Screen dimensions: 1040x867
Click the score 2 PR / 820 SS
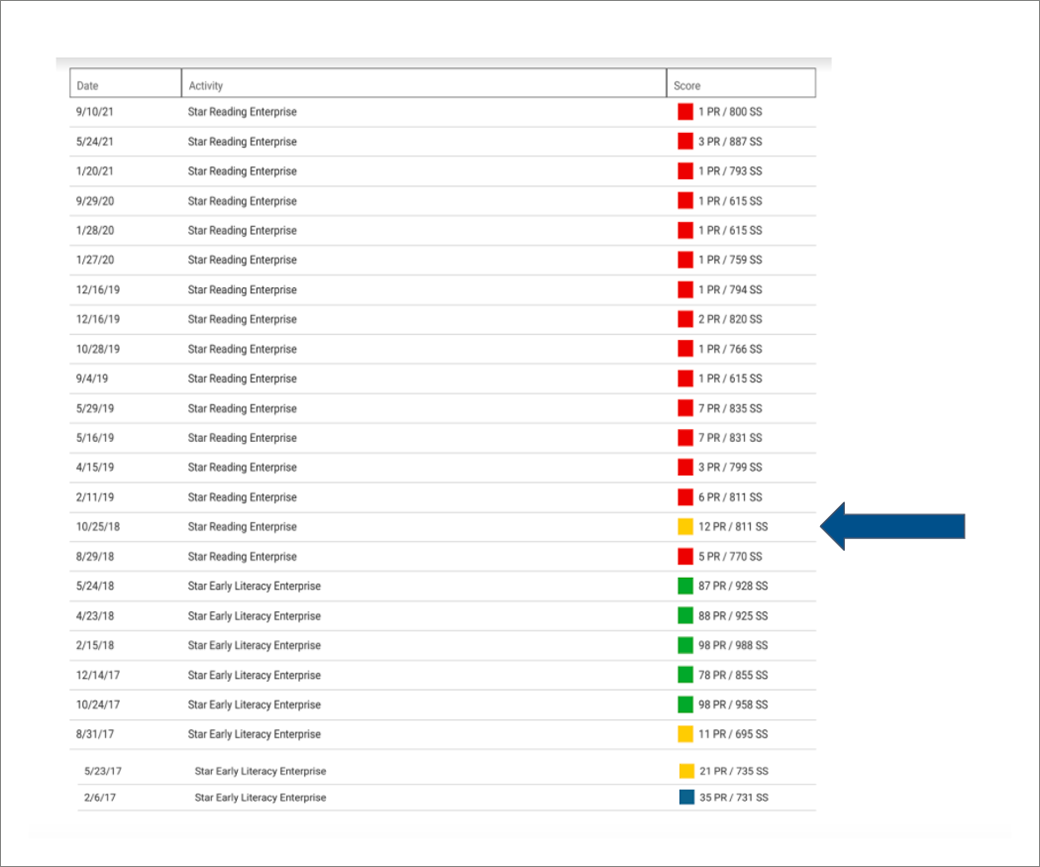[x=730, y=319]
